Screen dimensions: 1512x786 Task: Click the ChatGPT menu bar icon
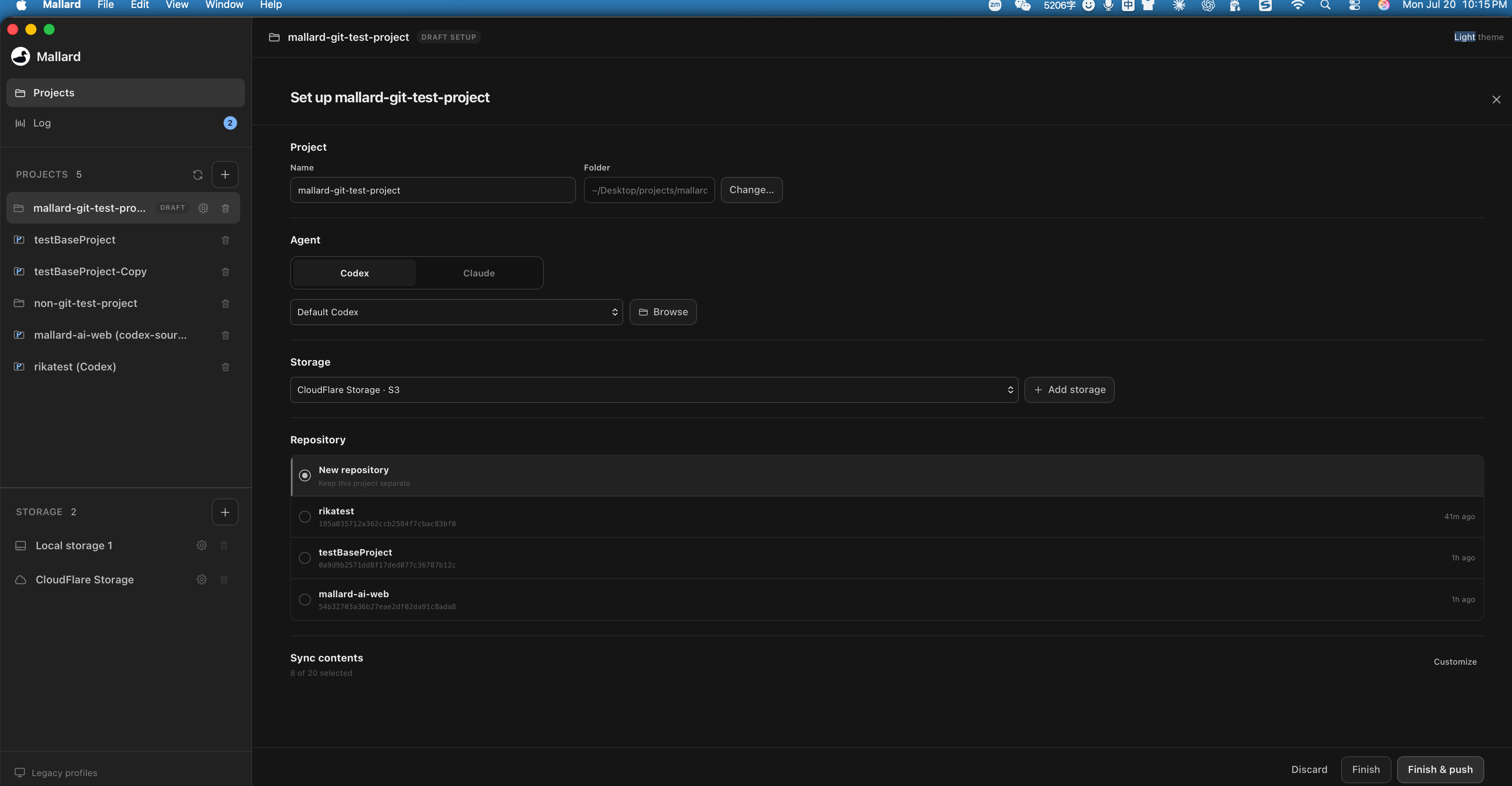(x=1208, y=5)
